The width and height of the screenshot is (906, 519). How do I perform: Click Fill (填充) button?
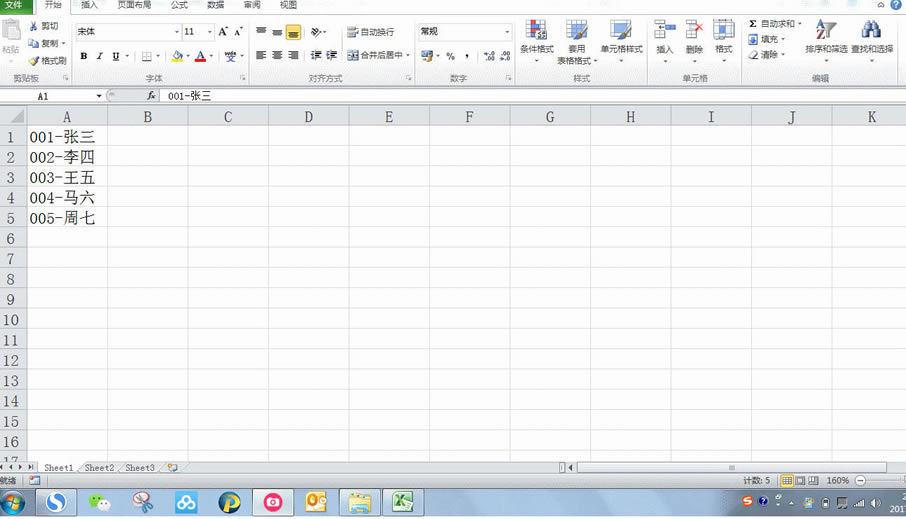[x=767, y=39]
